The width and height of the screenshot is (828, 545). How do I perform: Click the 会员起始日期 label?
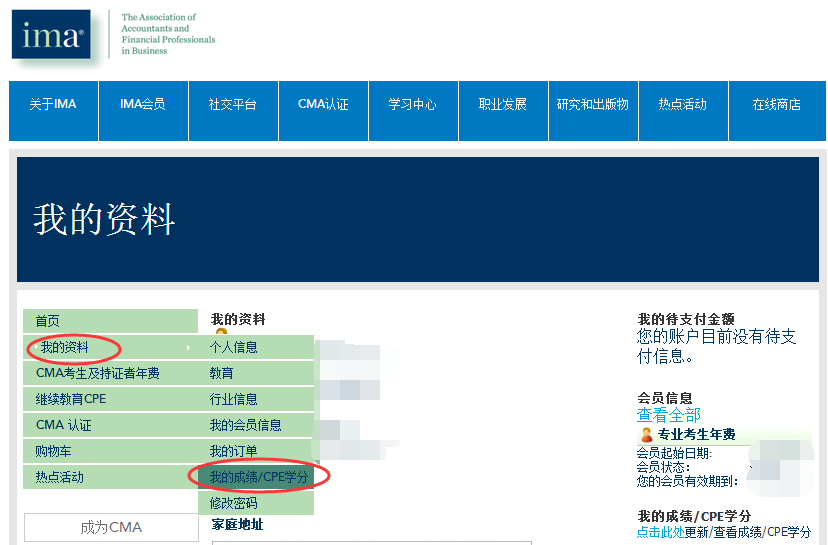[x=674, y=453]
